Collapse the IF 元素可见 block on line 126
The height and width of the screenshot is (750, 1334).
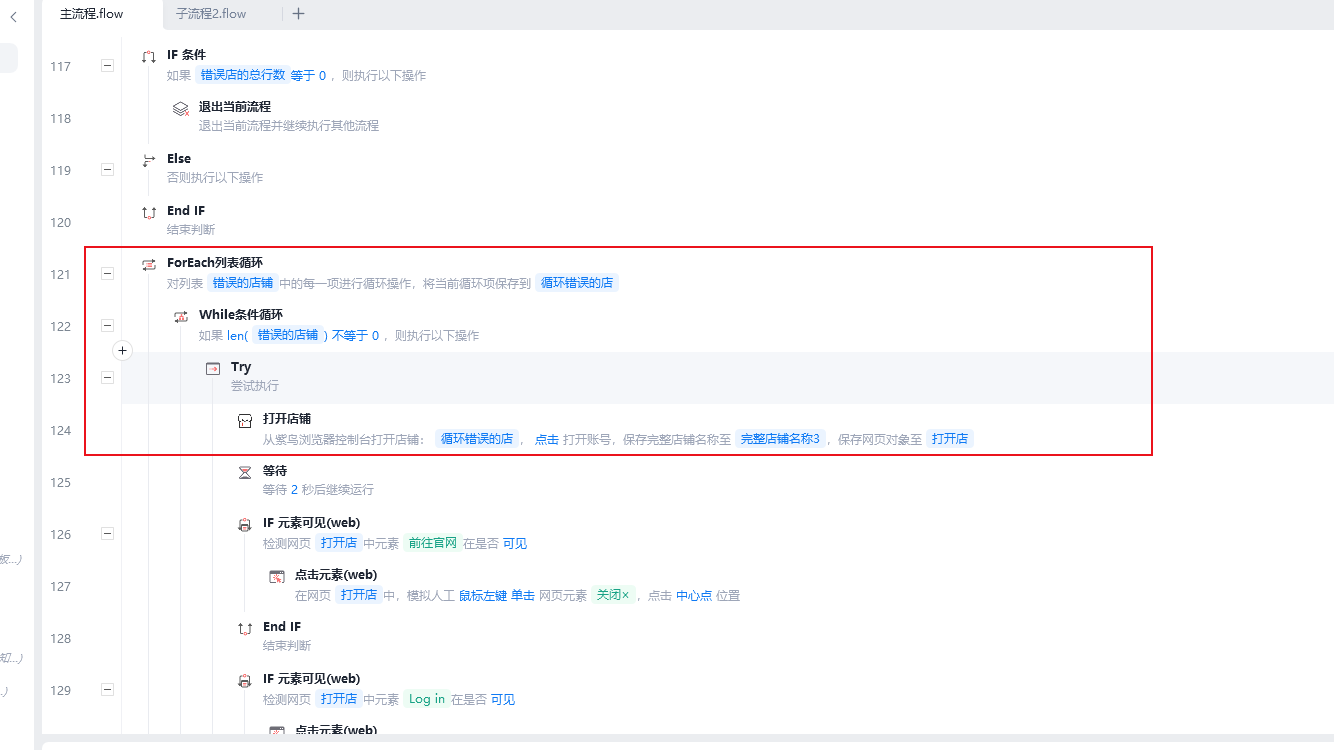click(107, 534)
